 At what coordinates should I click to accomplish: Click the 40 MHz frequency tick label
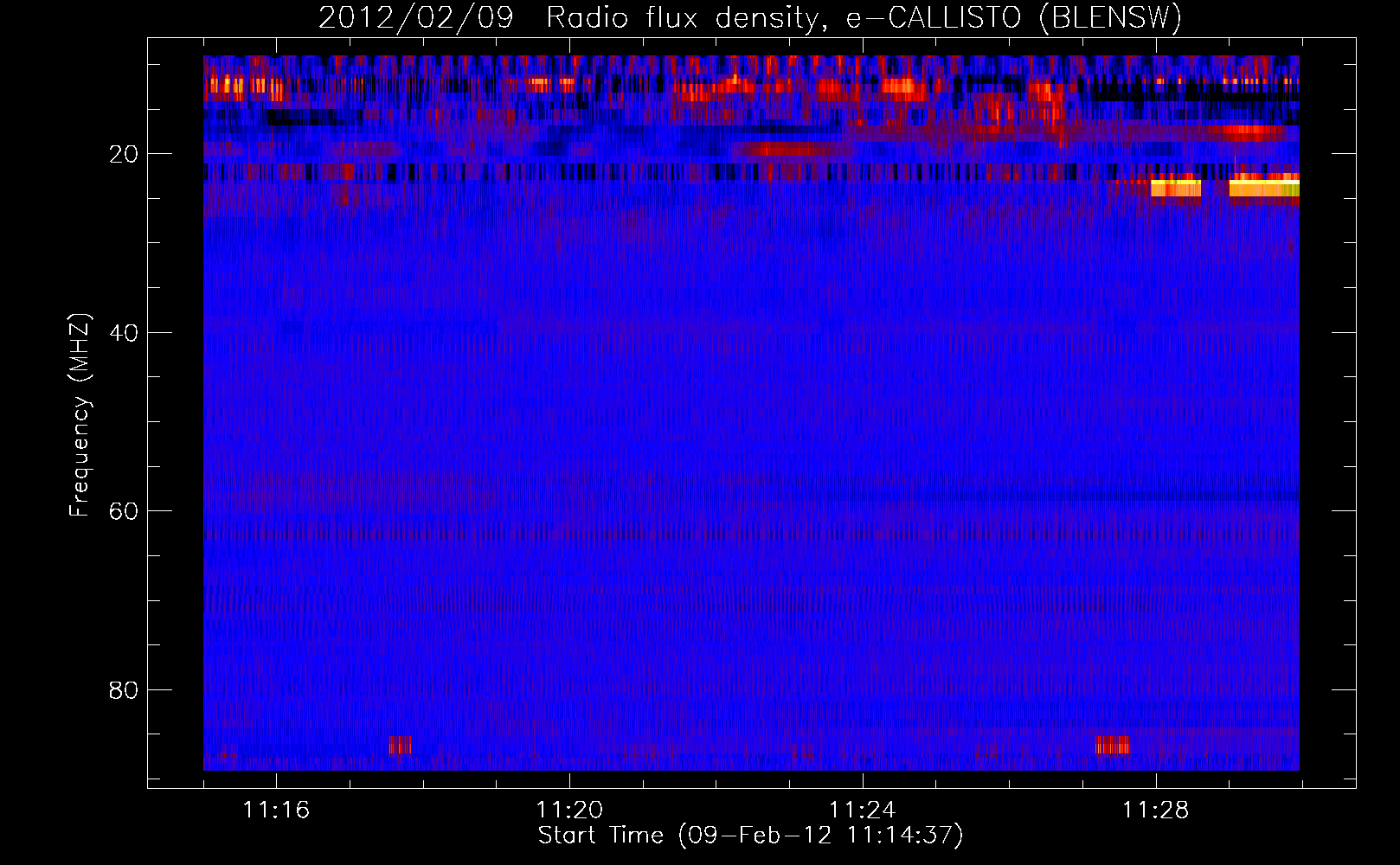[x=124, y=332]
